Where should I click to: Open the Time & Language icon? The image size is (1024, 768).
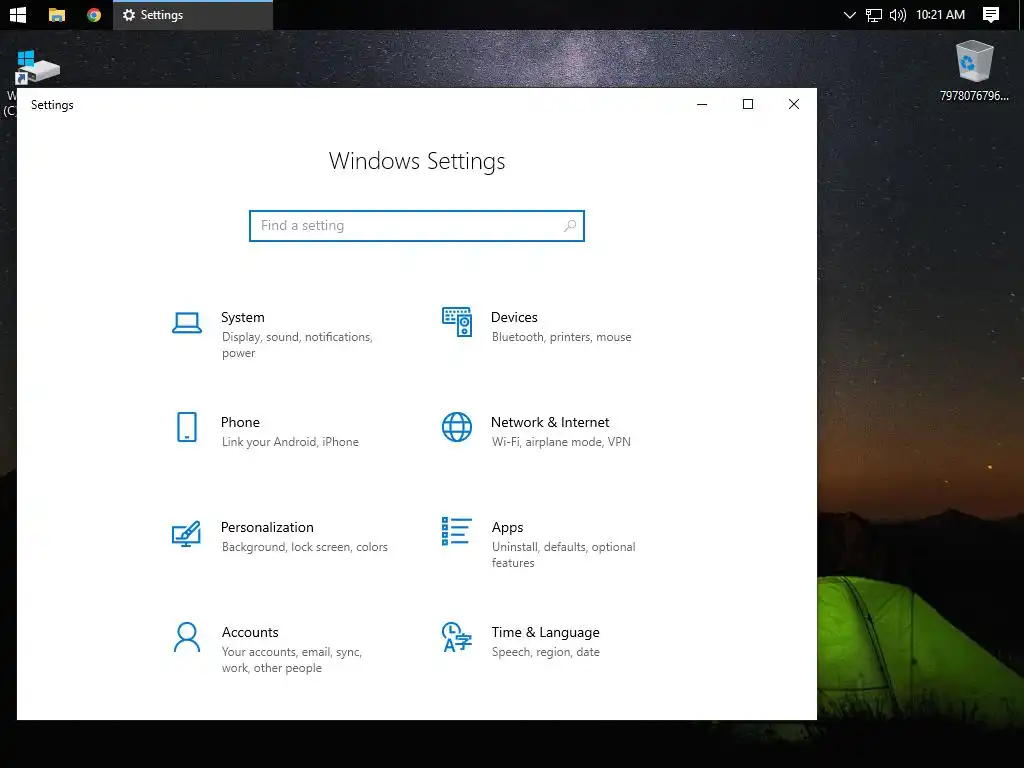(x=456, y=637)
